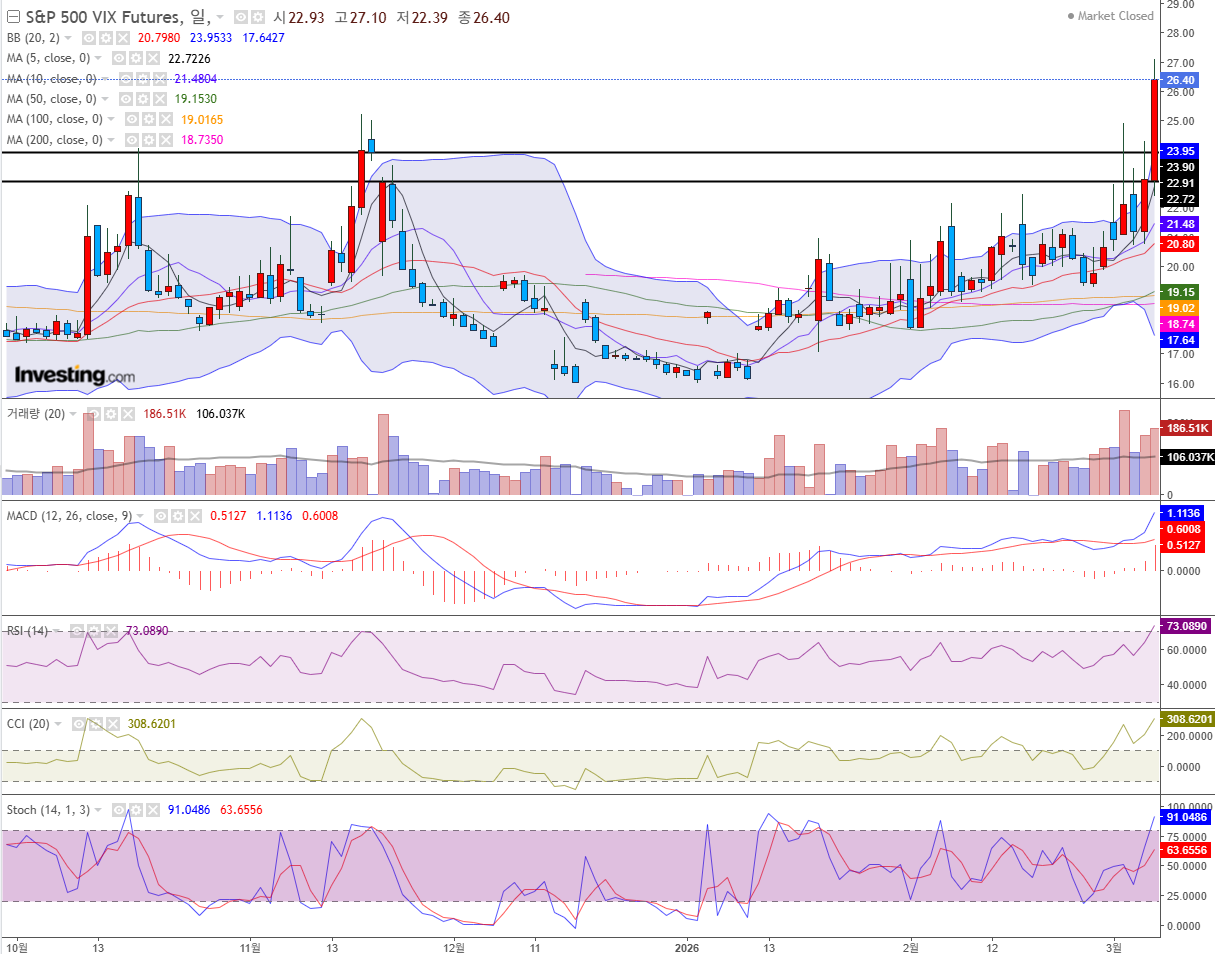
Task: Open MACD settings gear
Action: (x=178, y=516)
